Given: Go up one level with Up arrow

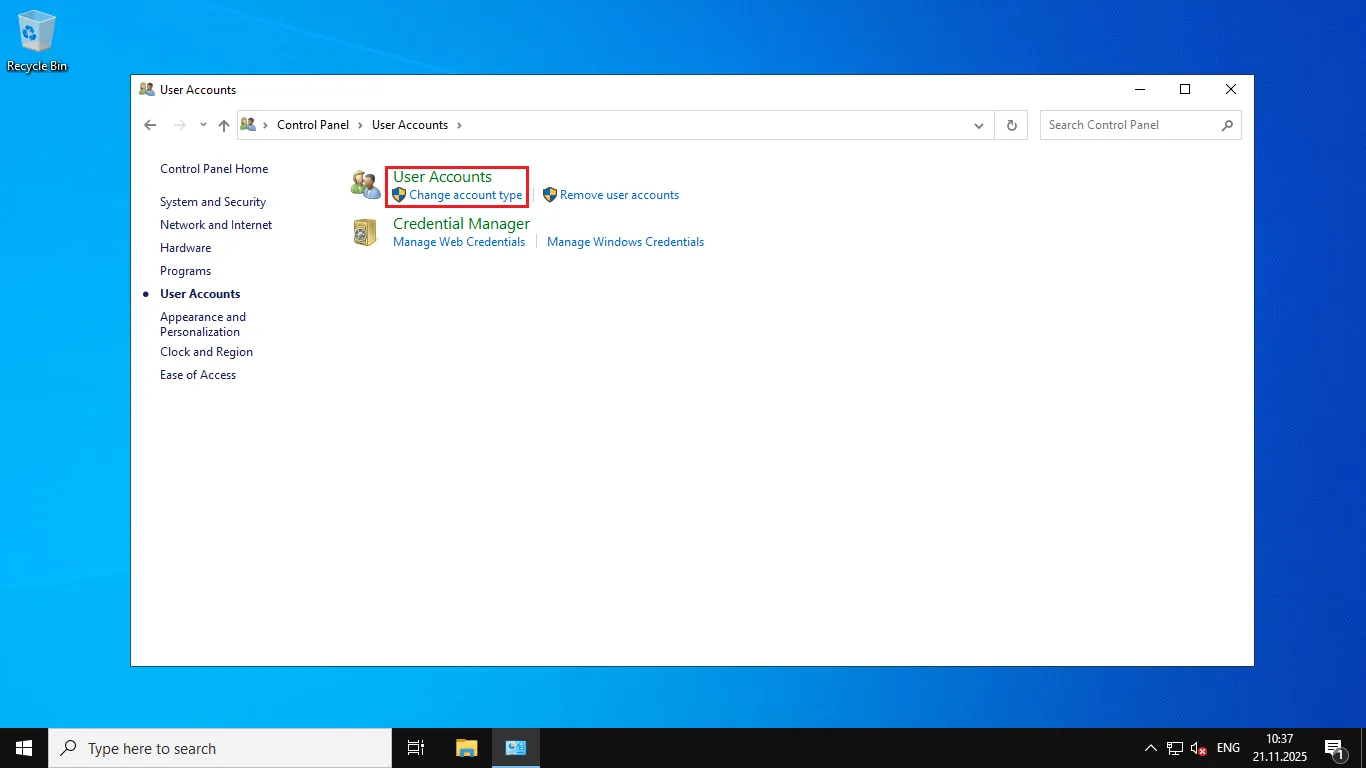Looking at the screenshot, I should click(224, 125).
